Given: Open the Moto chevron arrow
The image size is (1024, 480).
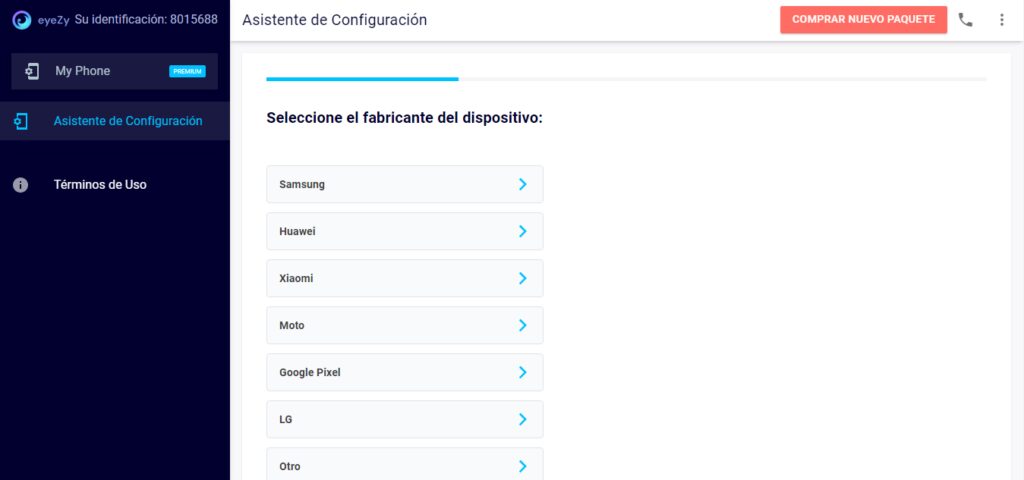Looking at the screenshot, I should click(x=522, y=325).
